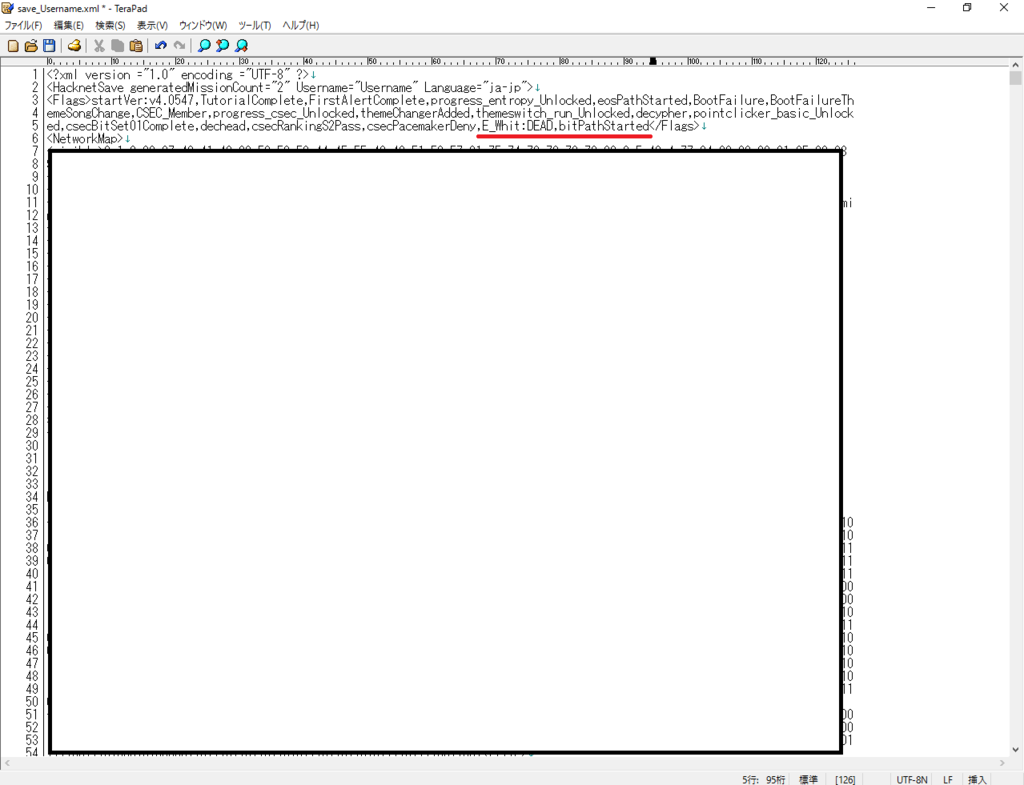Click the CSEC_Member flag on line 4
The width and height of the screenshot is (1024, 785).
click(x=171, y=114)
